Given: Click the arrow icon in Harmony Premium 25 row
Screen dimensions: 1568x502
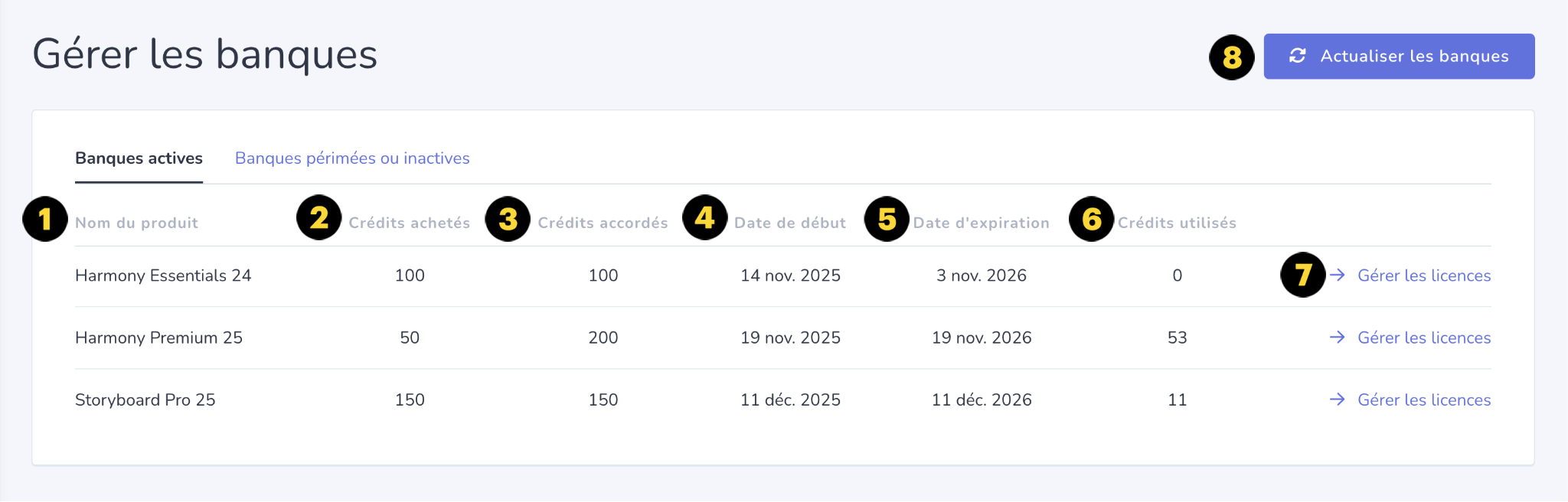Looking at the screenshot, I should (1338, 337).
